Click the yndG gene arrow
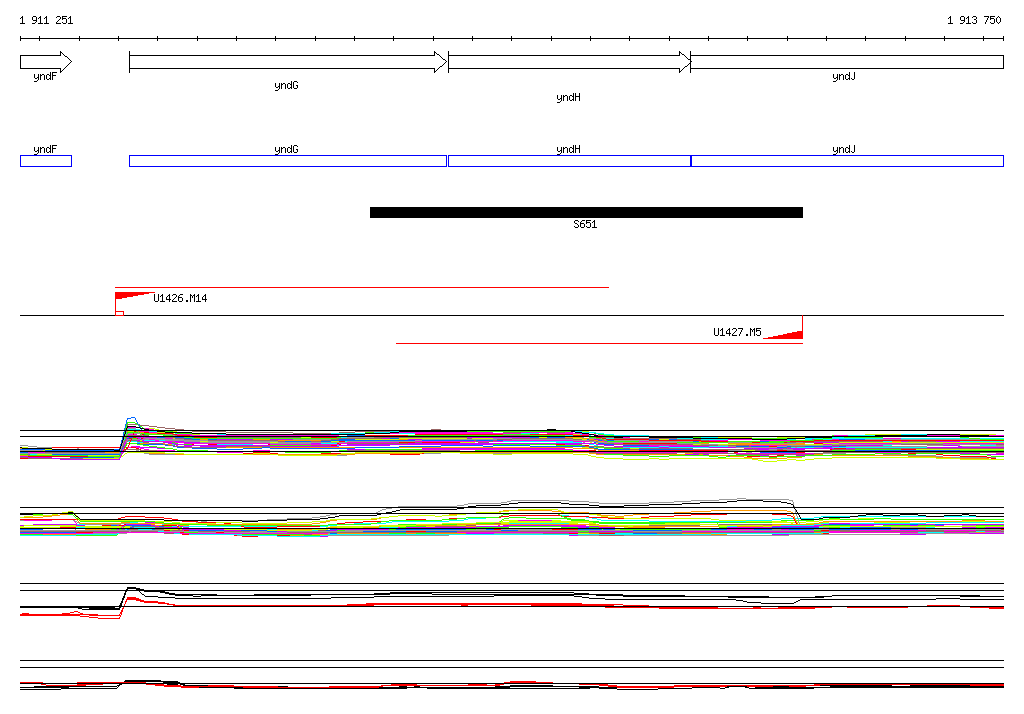Viewport: 1024px width, 714px height. pos(288,62)
